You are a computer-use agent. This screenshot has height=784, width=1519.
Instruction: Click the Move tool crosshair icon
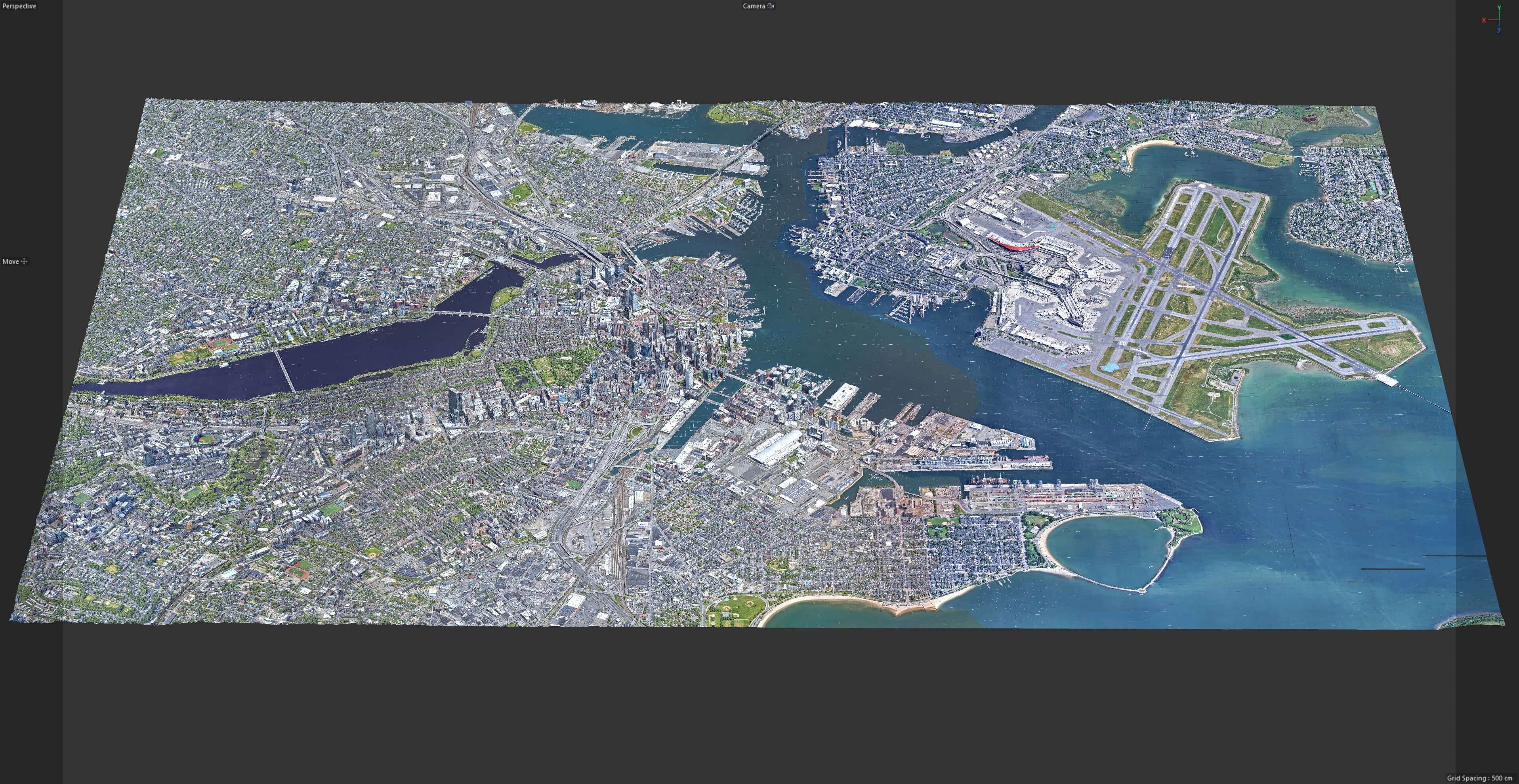tap(24, 261)
